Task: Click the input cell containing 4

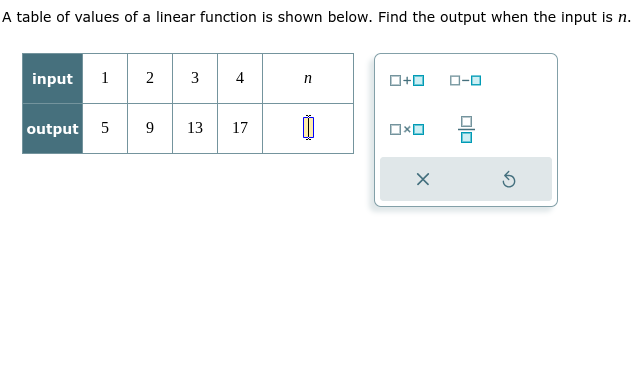Action: click(x=240, y=78)
